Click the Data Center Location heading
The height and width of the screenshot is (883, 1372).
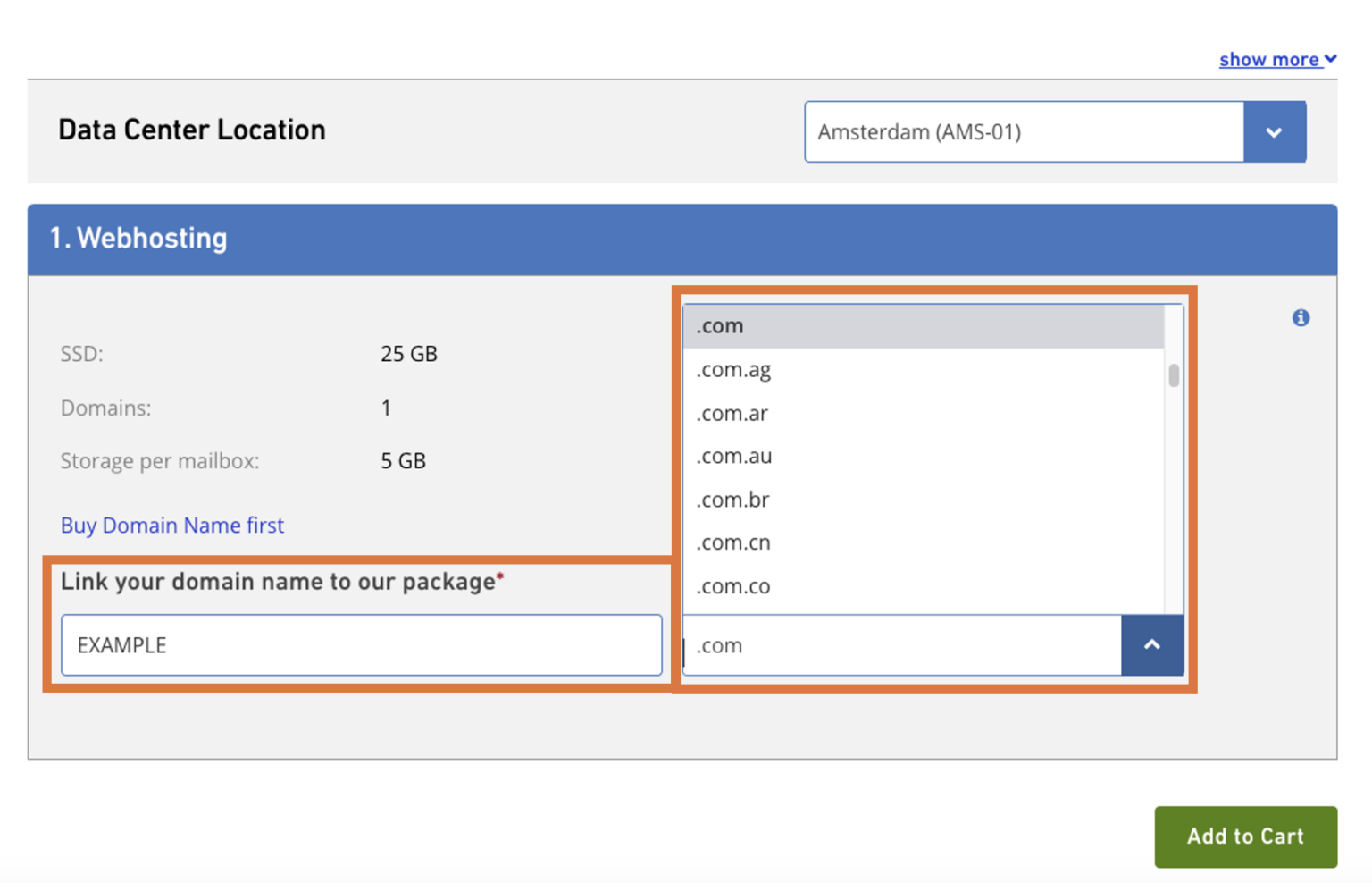pos(192,130)
